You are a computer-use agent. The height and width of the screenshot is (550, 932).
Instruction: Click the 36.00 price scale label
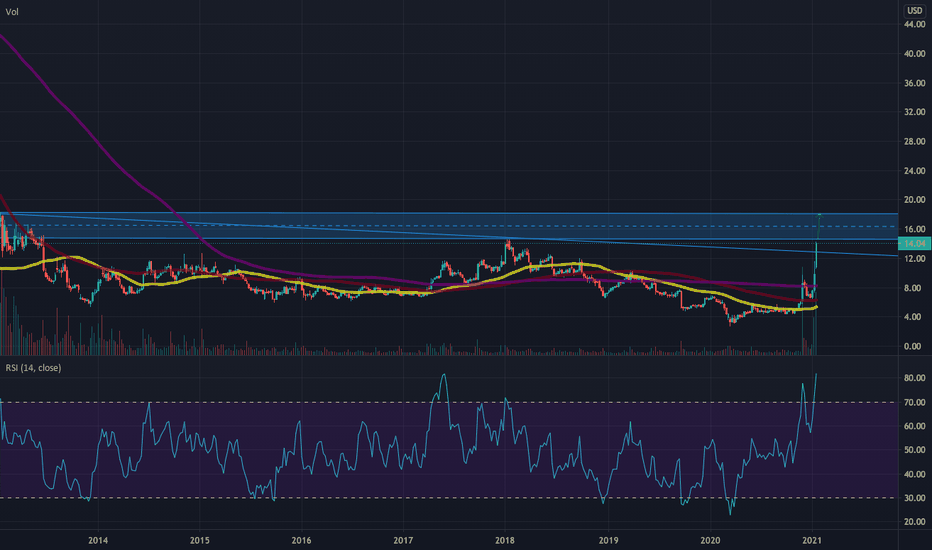click(914, 83)
